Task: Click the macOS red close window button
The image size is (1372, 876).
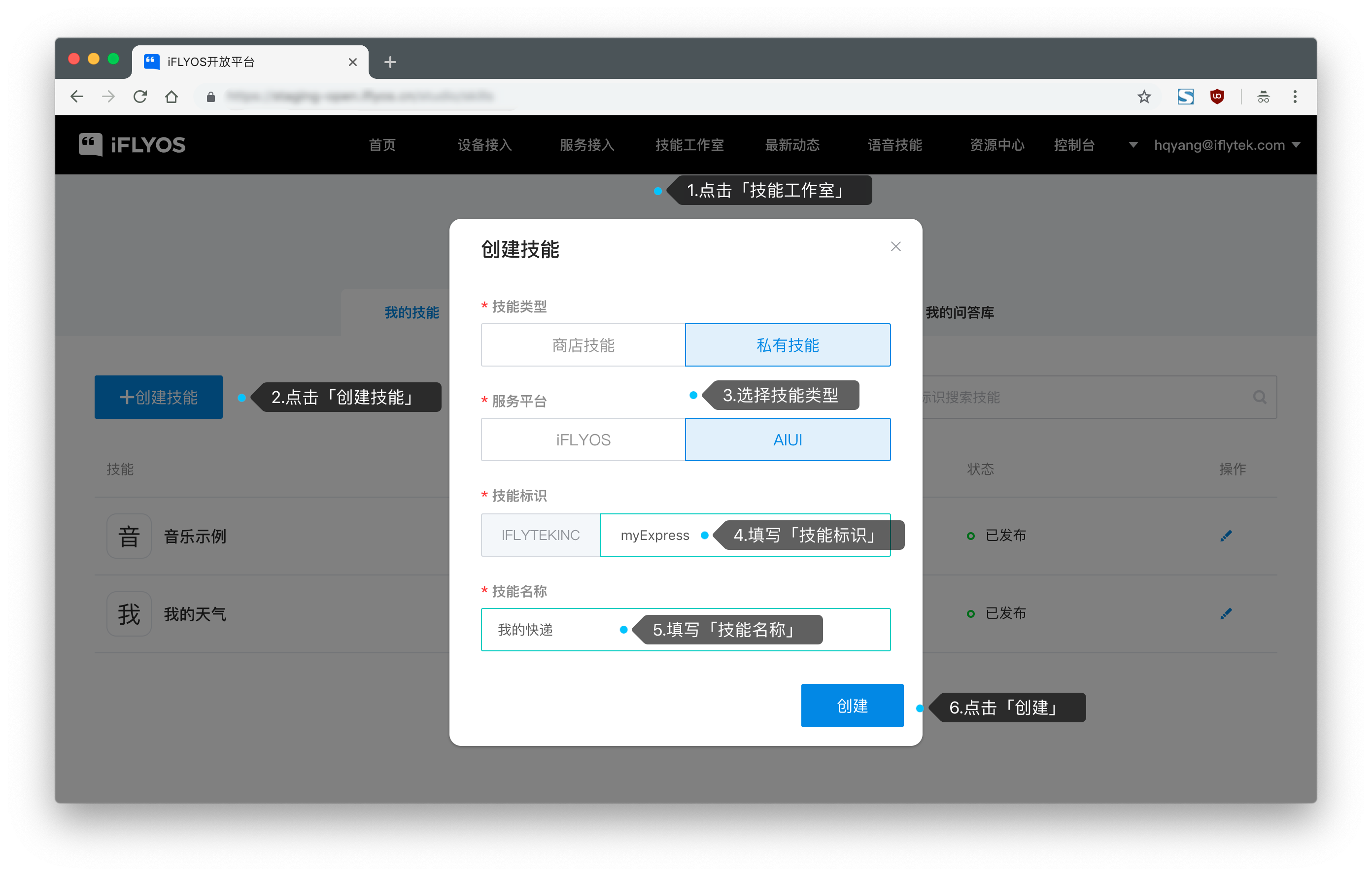Action: (74, 59)
